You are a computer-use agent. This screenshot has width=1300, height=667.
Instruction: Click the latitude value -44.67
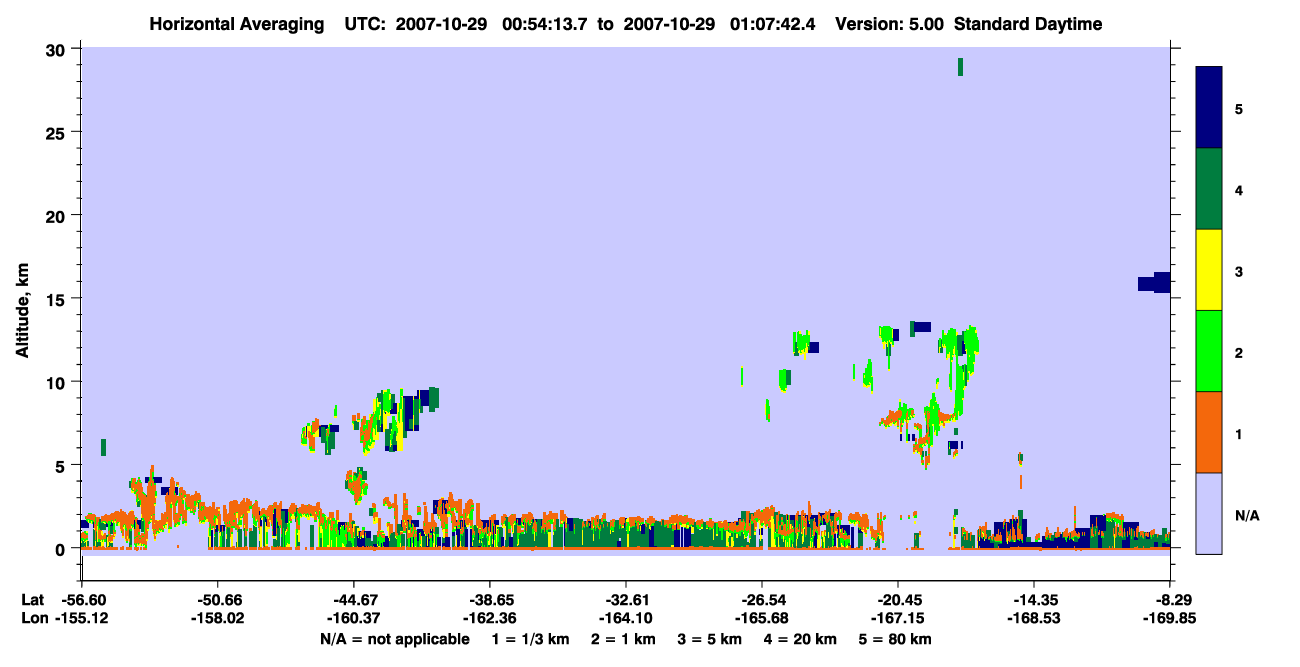(353, 600)
